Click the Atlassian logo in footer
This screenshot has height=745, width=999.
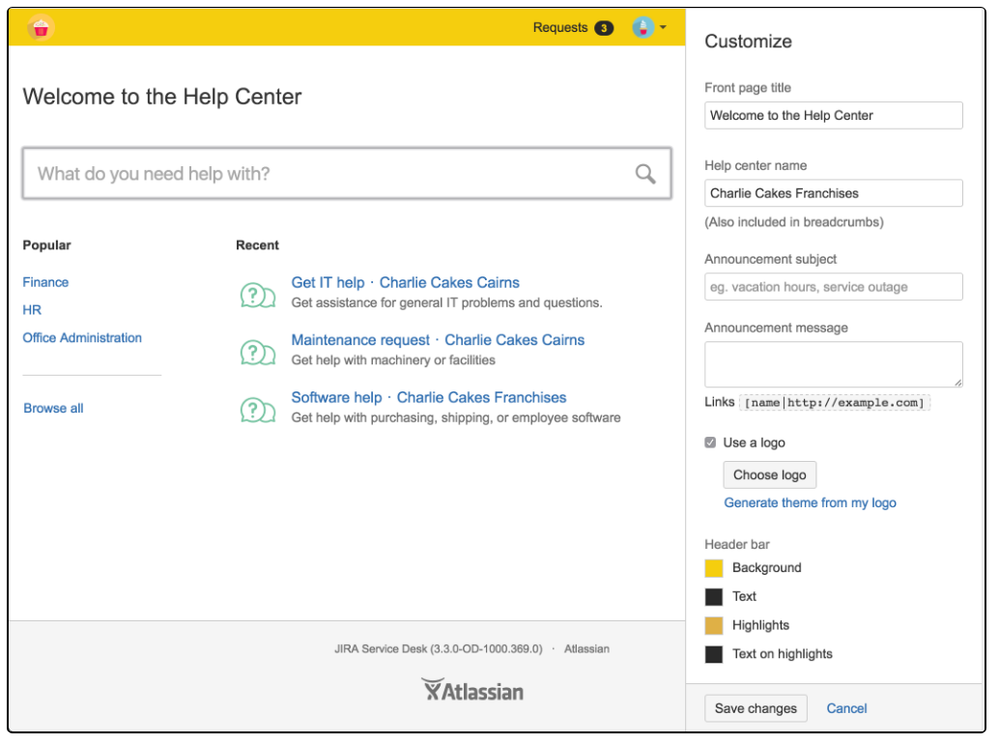tap(472, 690)
